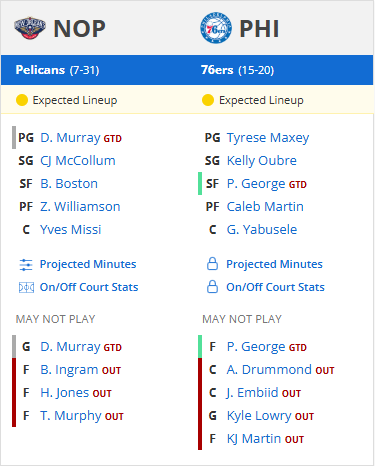Click the 76ers Projected Minutes lock icon

(x=212, y=264)
